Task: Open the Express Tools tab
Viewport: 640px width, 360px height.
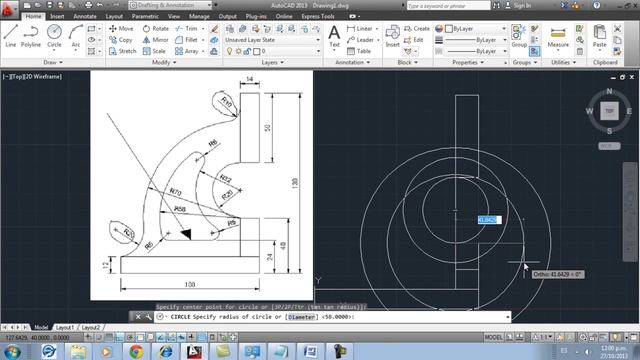Action: pos(318,16)
